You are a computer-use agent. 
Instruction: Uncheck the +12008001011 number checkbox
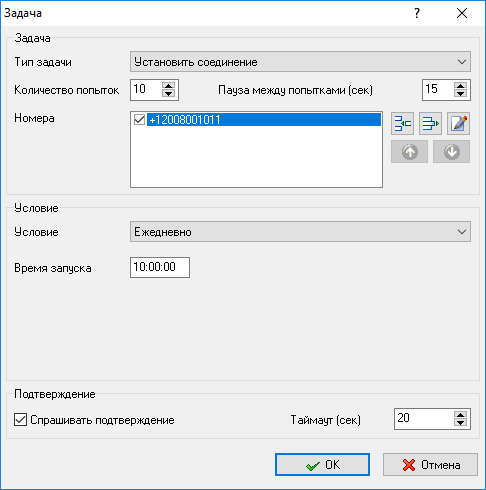[x=139, y=119]
